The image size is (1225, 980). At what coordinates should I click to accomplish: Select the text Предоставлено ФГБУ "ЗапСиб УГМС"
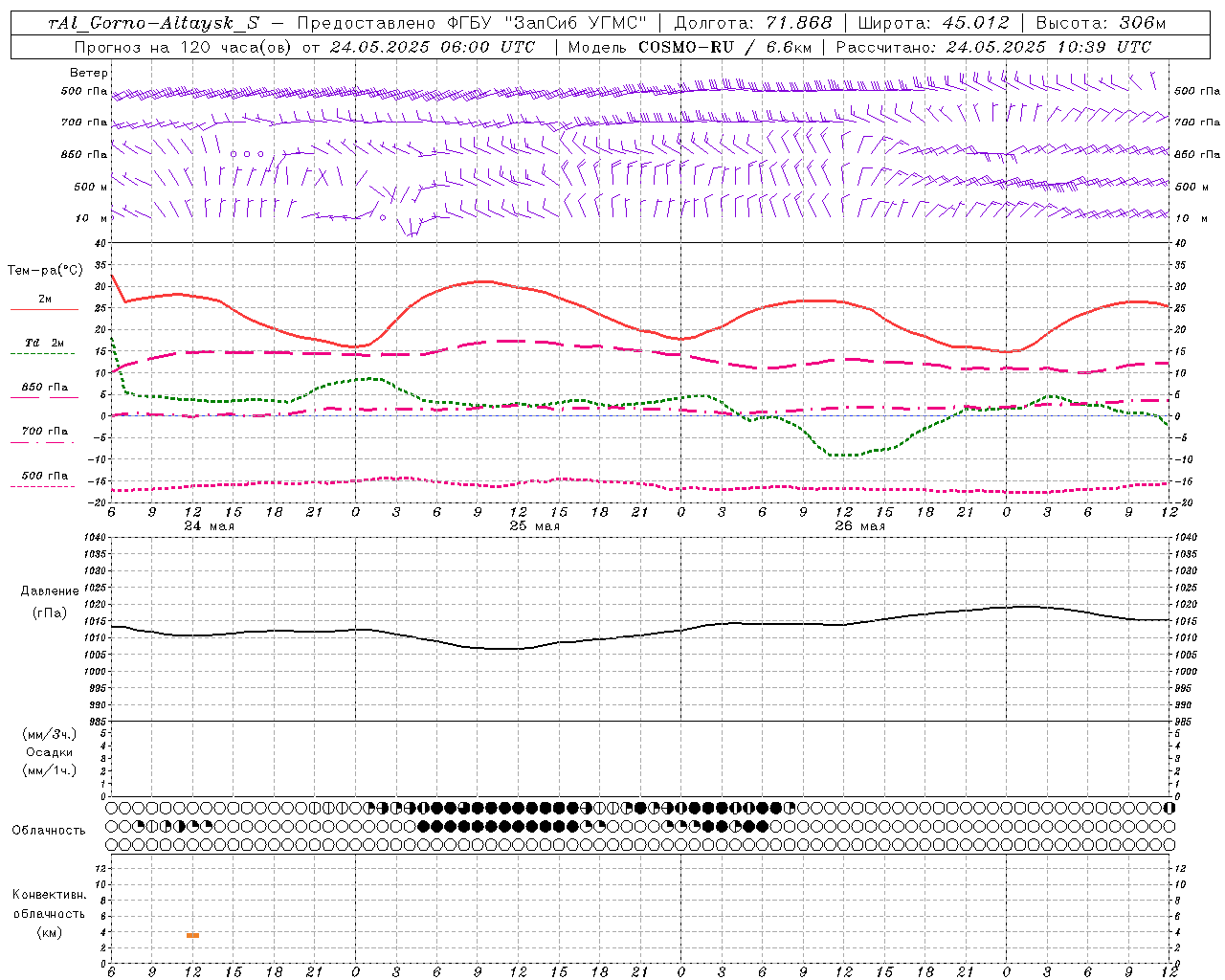tap(472, 24)
